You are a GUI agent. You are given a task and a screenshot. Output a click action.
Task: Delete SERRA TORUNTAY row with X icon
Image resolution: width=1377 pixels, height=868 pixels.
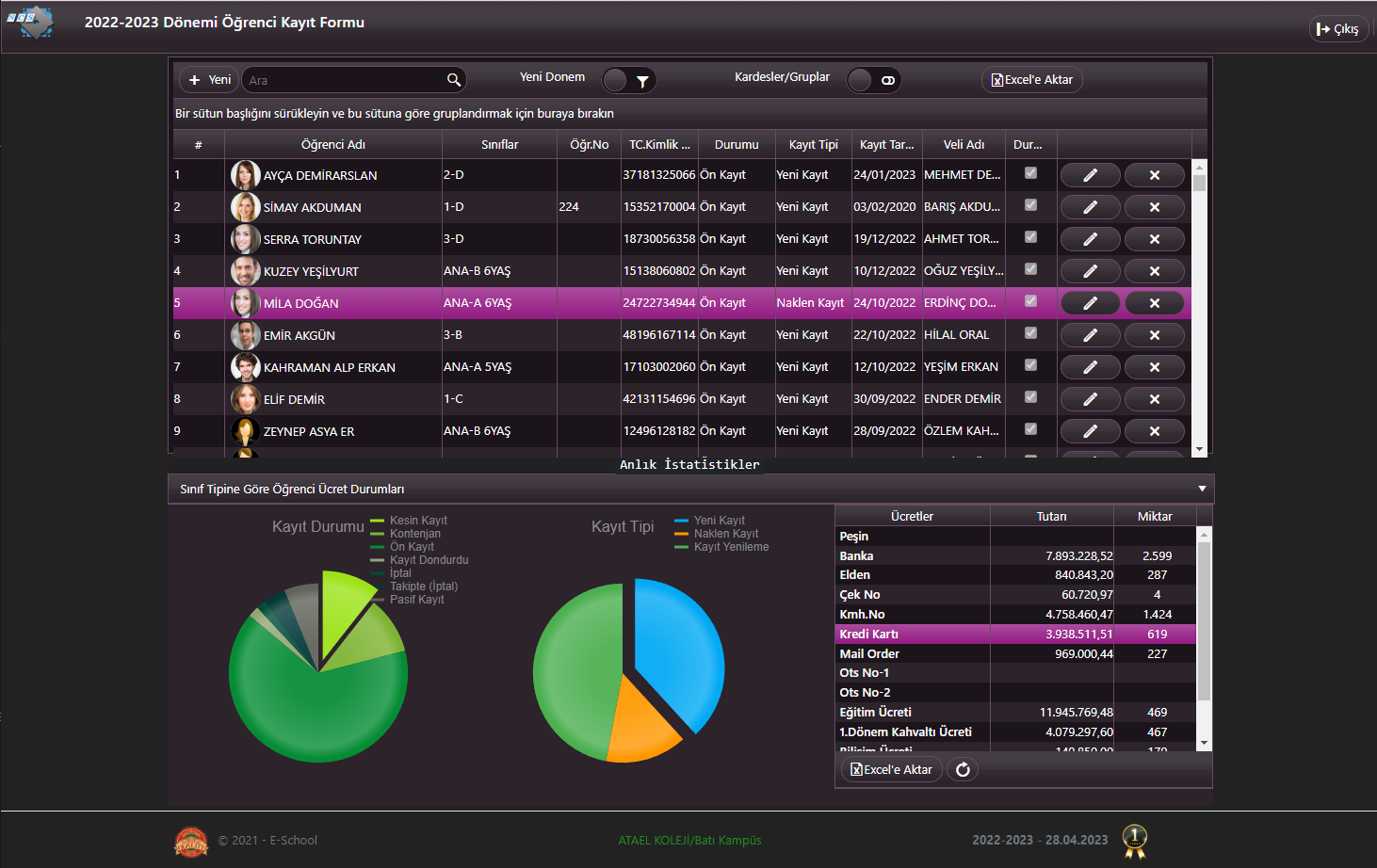coord(1154,239)
